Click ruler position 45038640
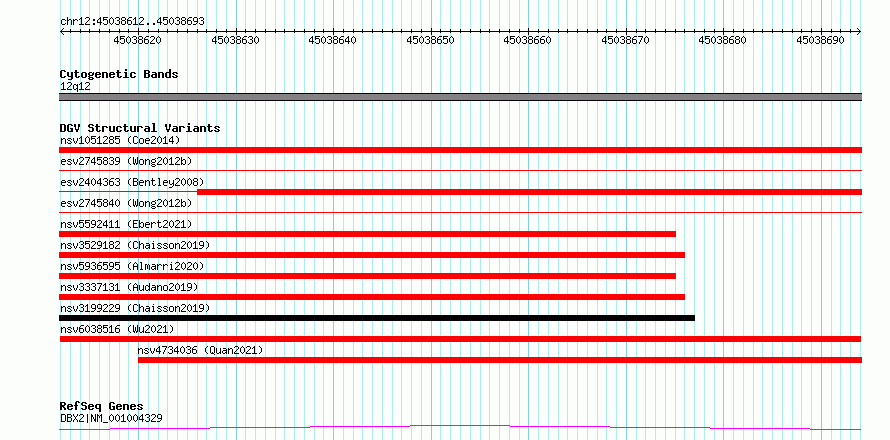 [x=332, y=40]
